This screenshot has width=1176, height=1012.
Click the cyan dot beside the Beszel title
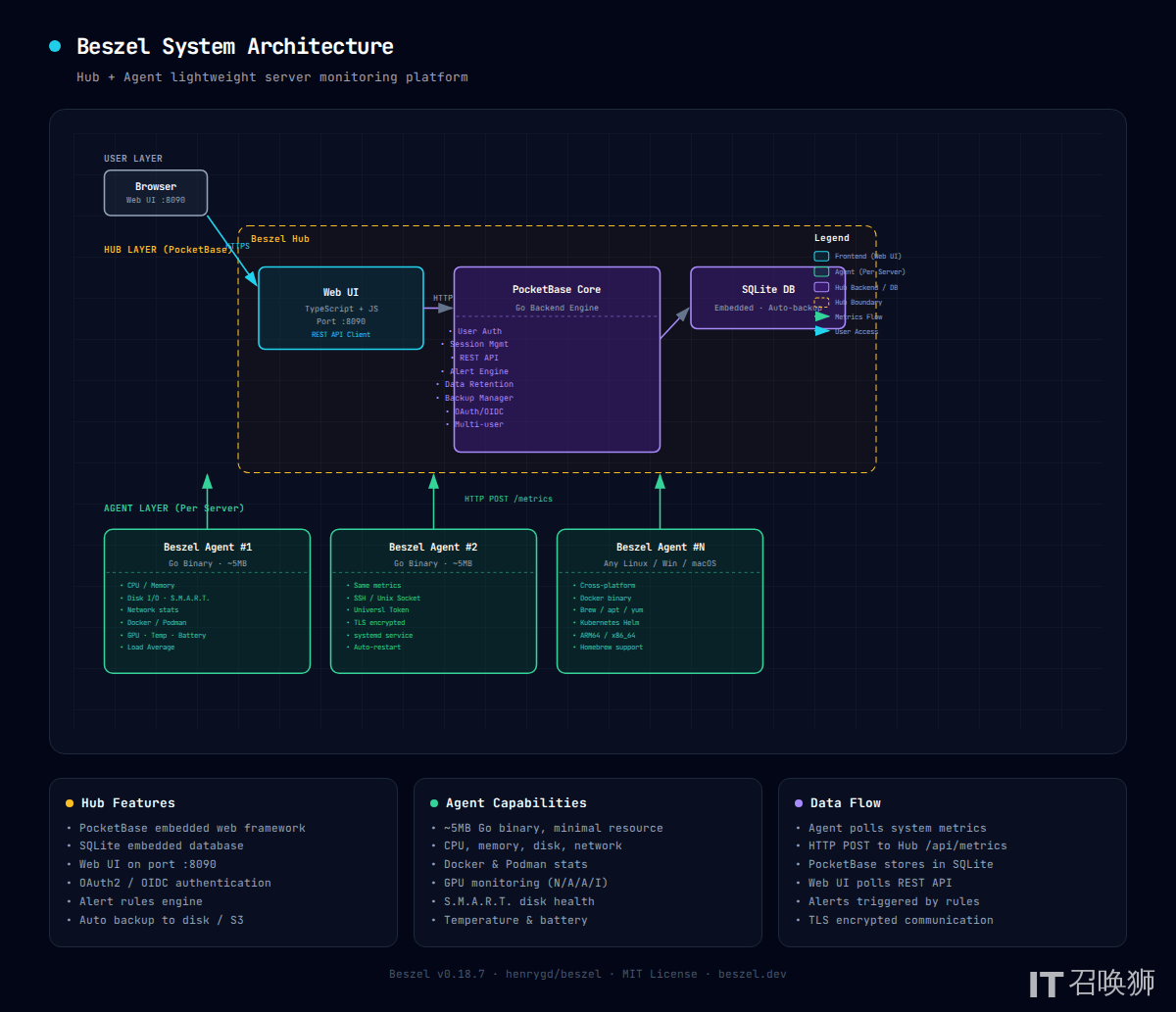click(x=55, y=46)
